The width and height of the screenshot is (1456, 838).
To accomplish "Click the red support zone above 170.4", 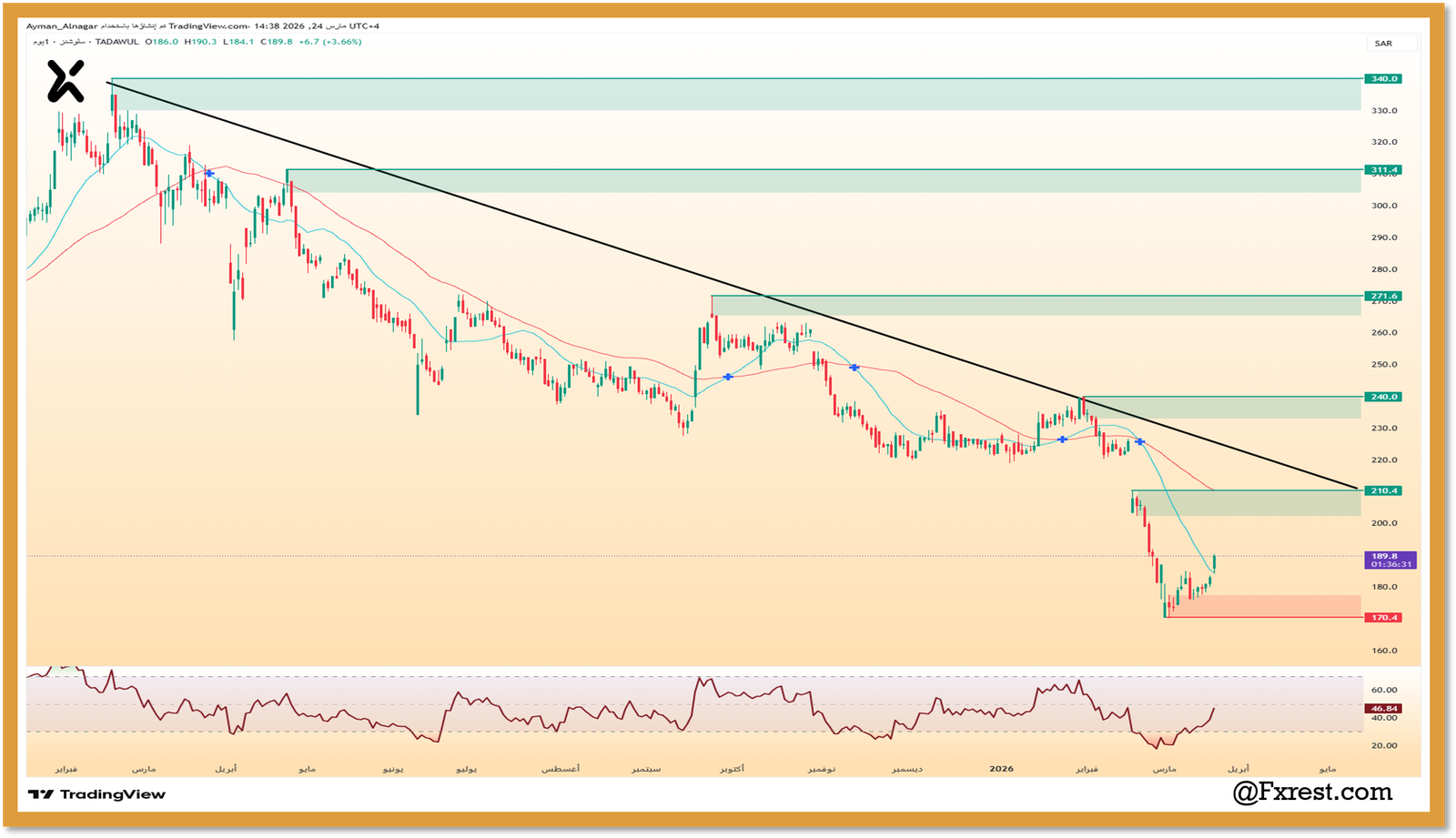I will (x=1263, y=606).
